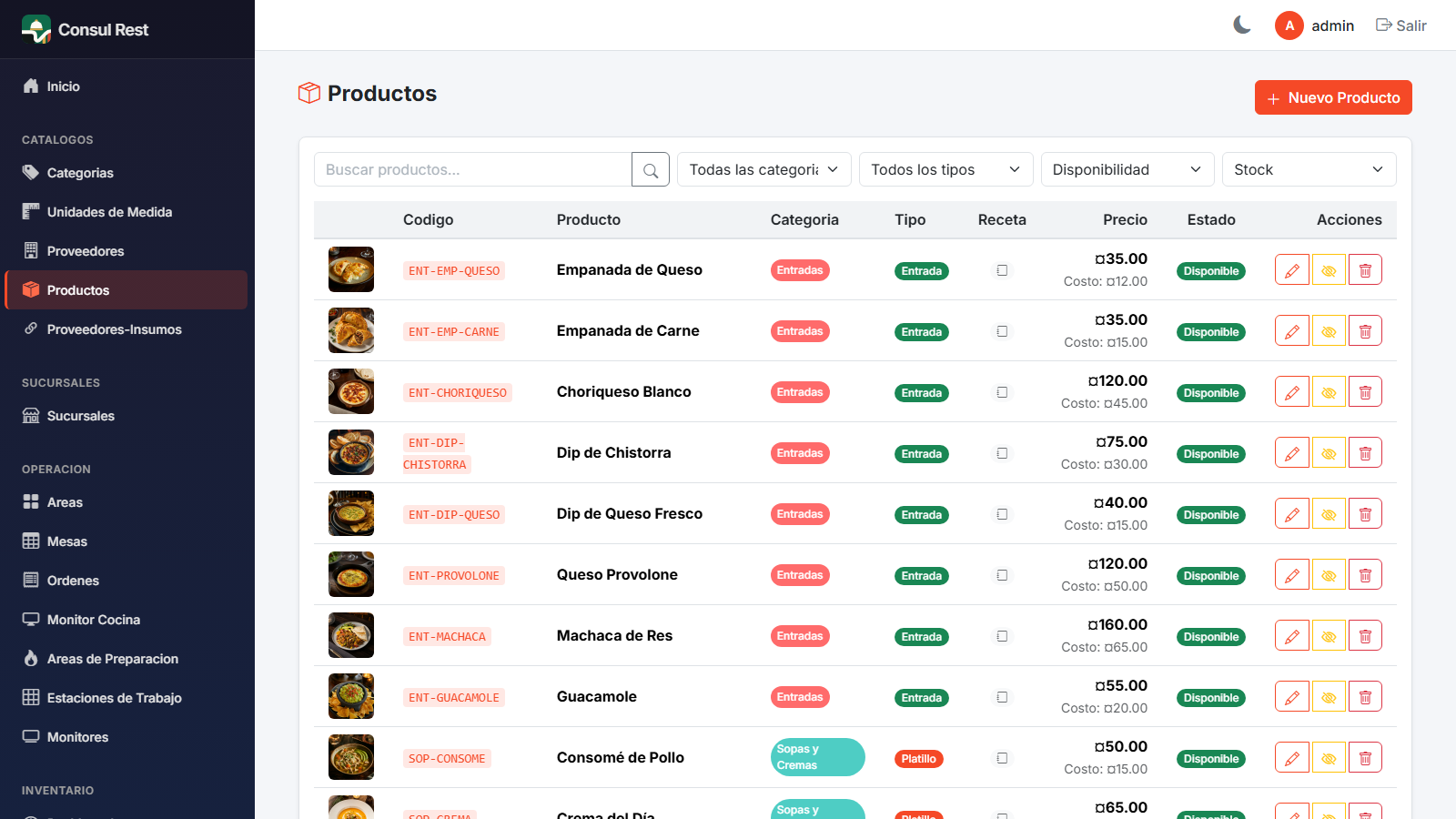Toggle visibility of Empanada de Carne
Viewport: 1456px width, 819px height.
point(1329,331)
